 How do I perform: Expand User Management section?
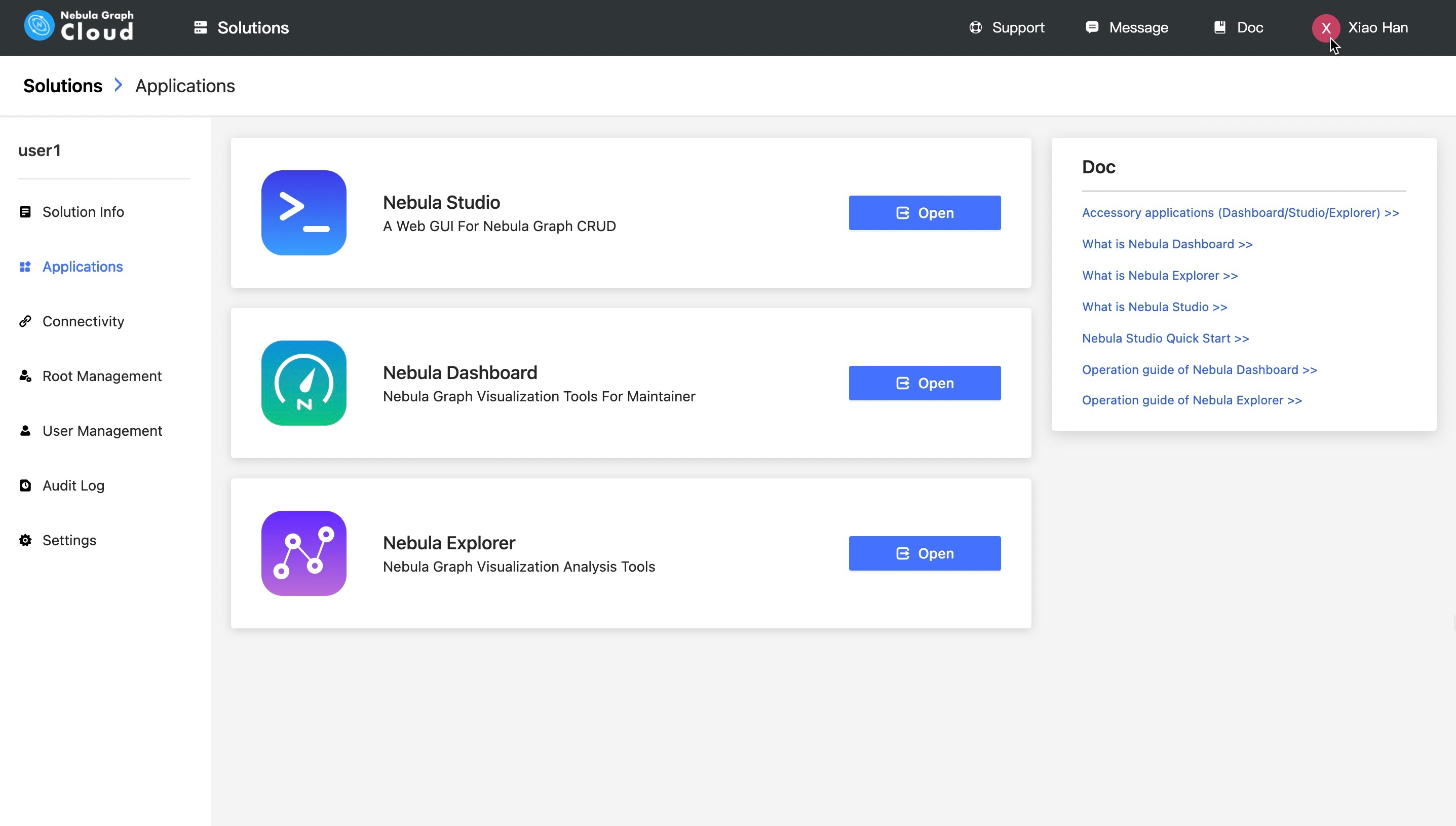[x=102, y=430]
